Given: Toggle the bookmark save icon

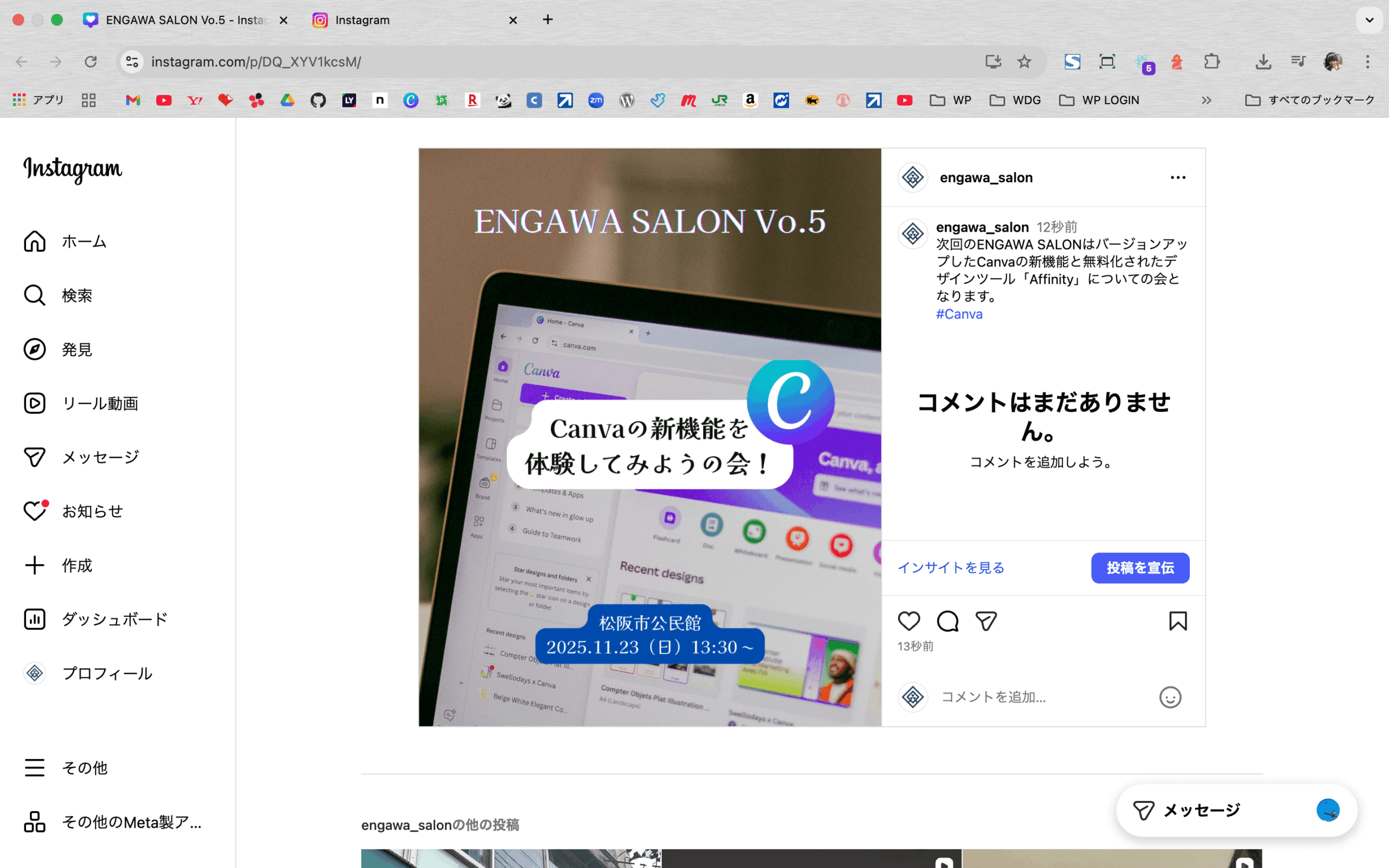Looking at the screenshot, I should pyautogui.click(x=1177, y=621).
